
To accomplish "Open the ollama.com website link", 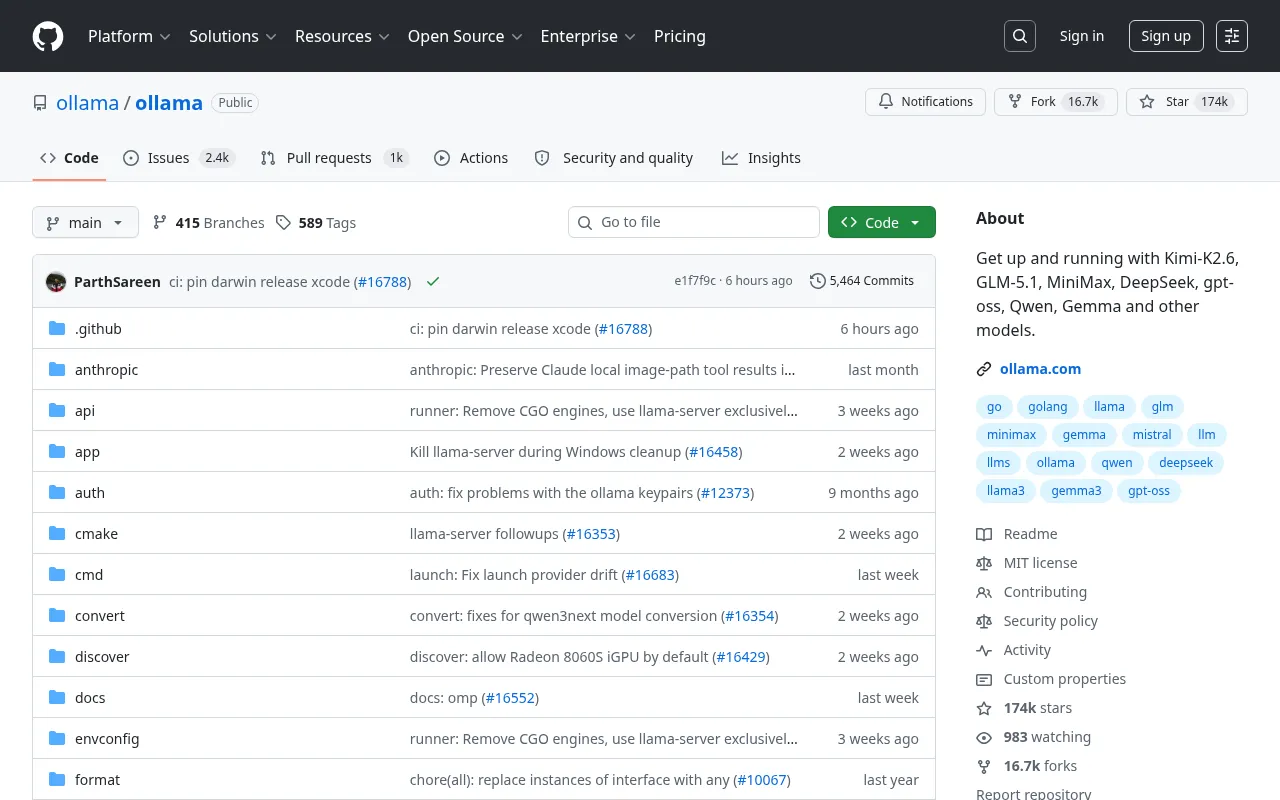I will click(1040, 369).
